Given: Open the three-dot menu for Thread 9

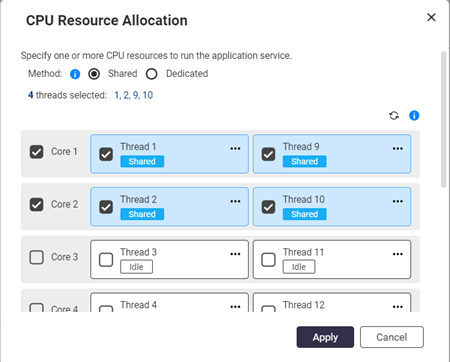Looking at the screenshot, I should (398, 149).
